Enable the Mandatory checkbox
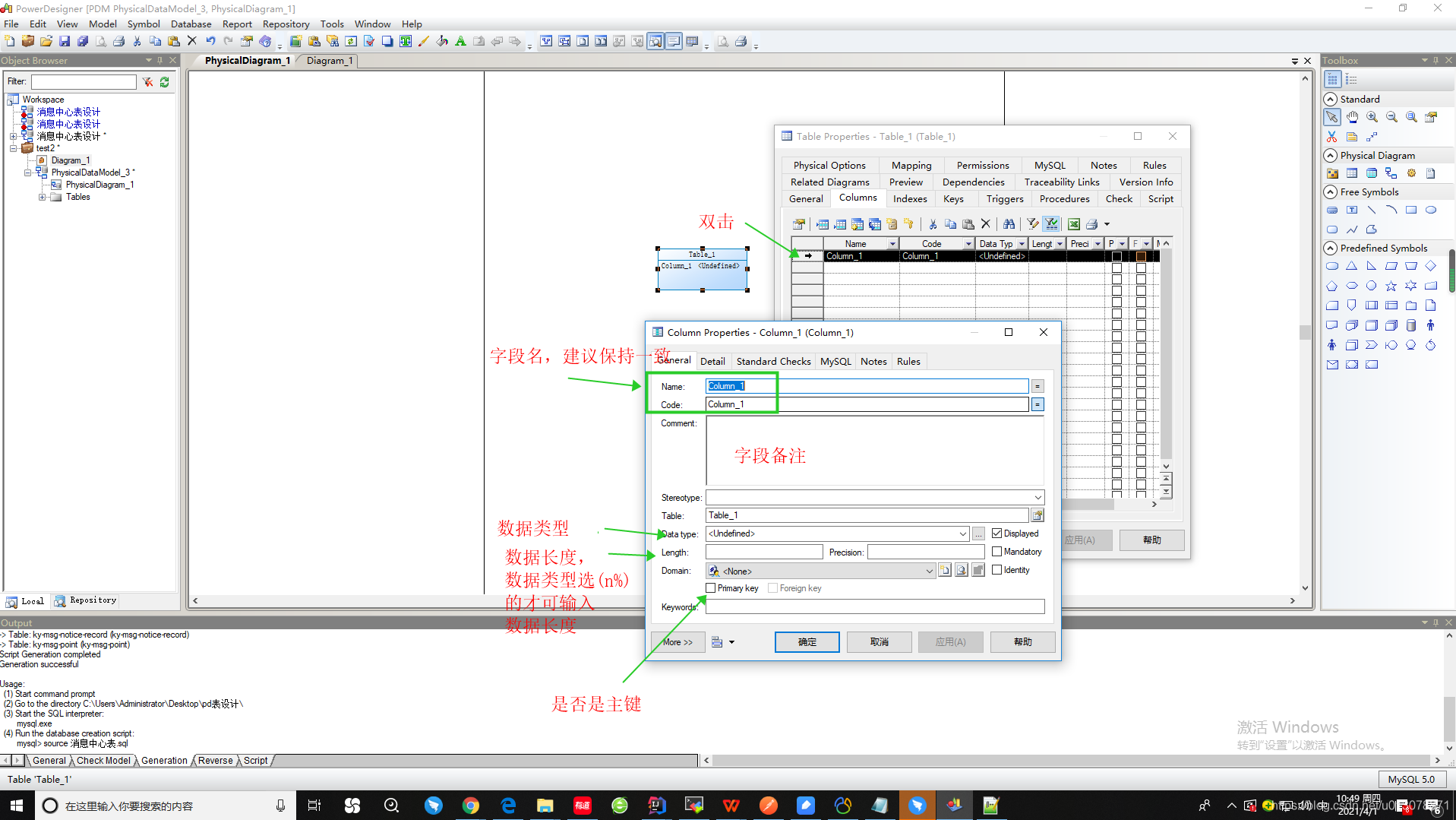Screen dimensions: 1456x820 pos(997,552)
